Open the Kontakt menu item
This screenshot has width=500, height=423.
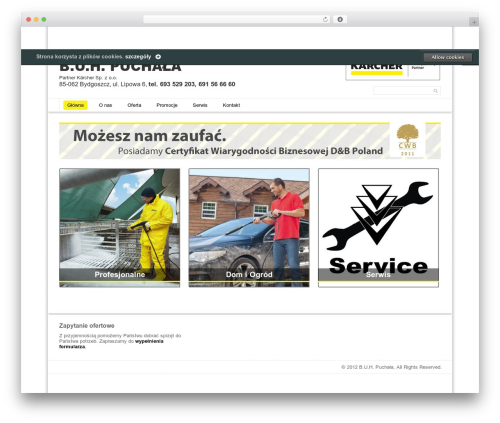[x=231, y=105]
